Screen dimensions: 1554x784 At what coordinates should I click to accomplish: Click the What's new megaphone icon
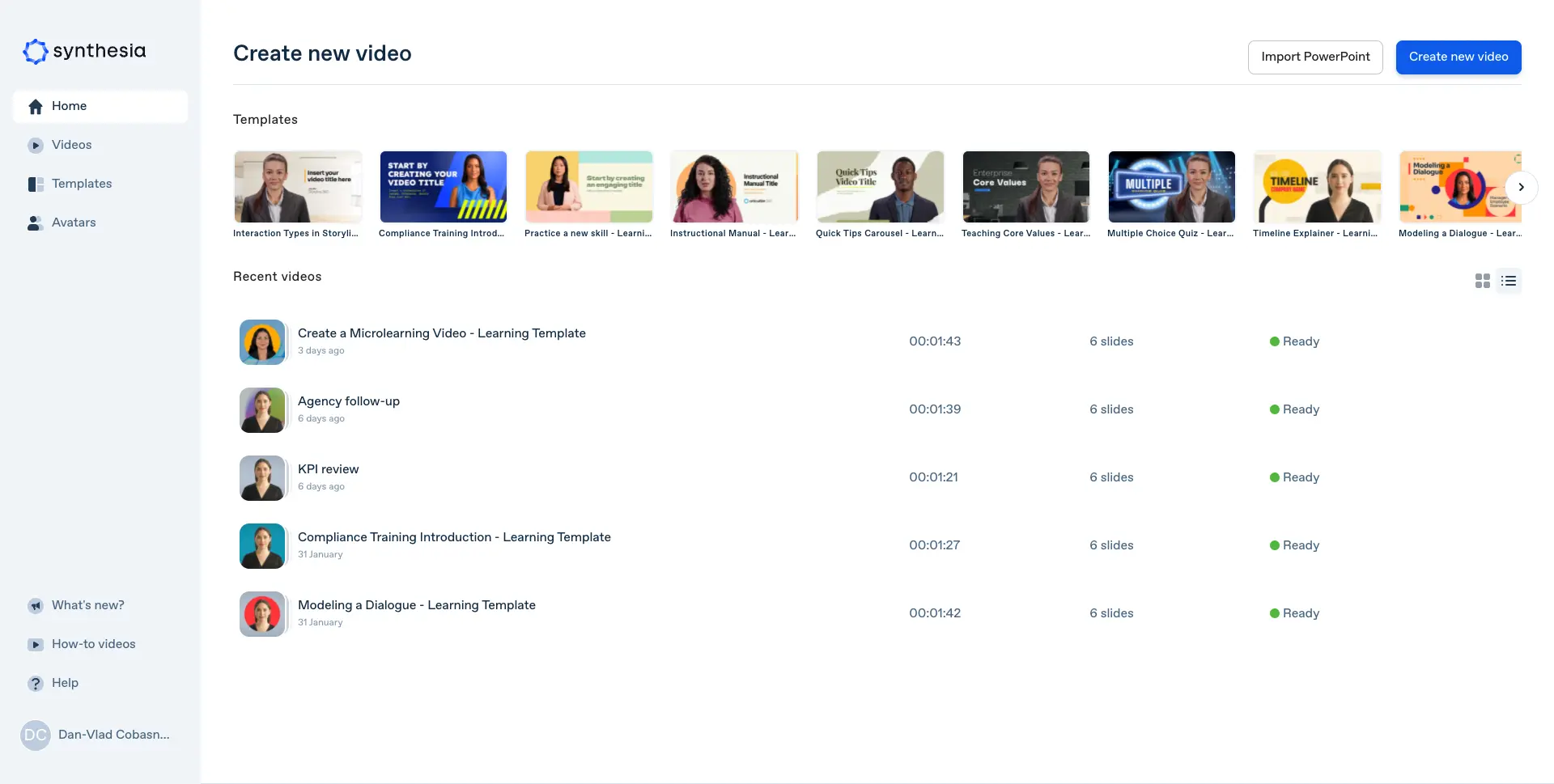click(x=36, y=606)
